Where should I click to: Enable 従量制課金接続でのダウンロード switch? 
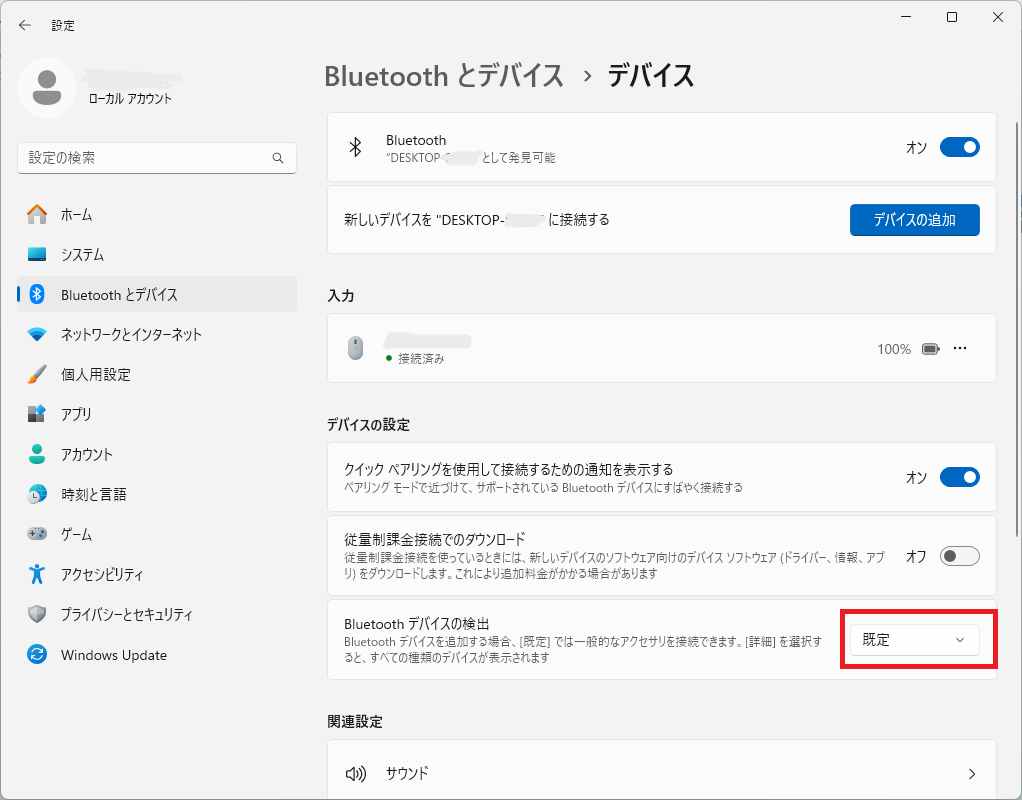[959, 556]
